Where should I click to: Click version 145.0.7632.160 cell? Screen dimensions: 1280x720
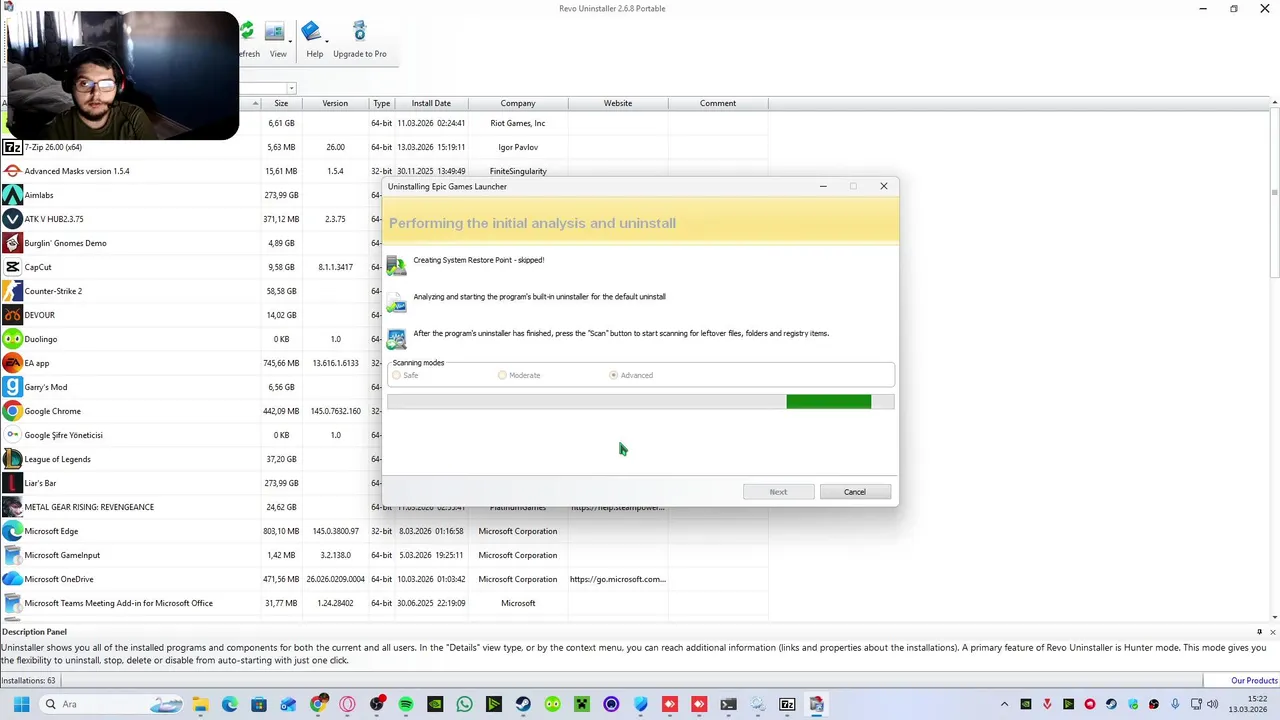336,411
